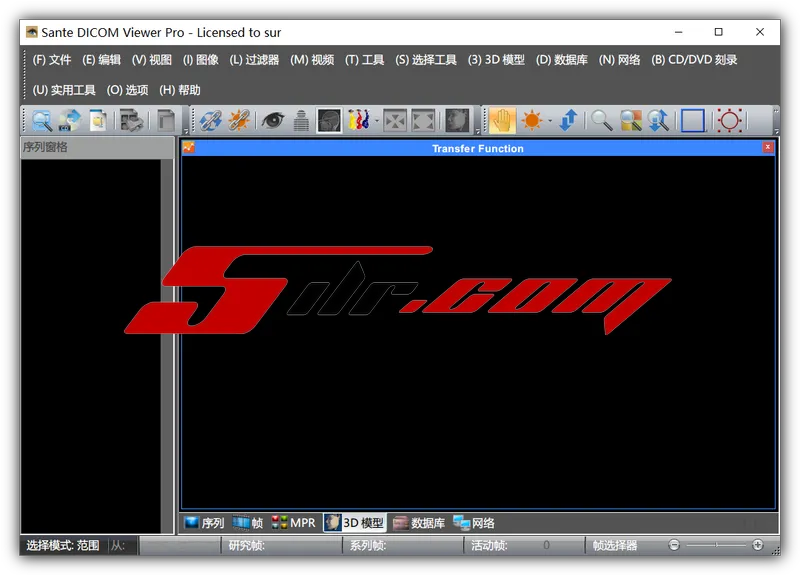This screenshot has width=800, height=575.
Task: Click the 序列窗格 vertical scrollbar
Action: tap(167, 346)
